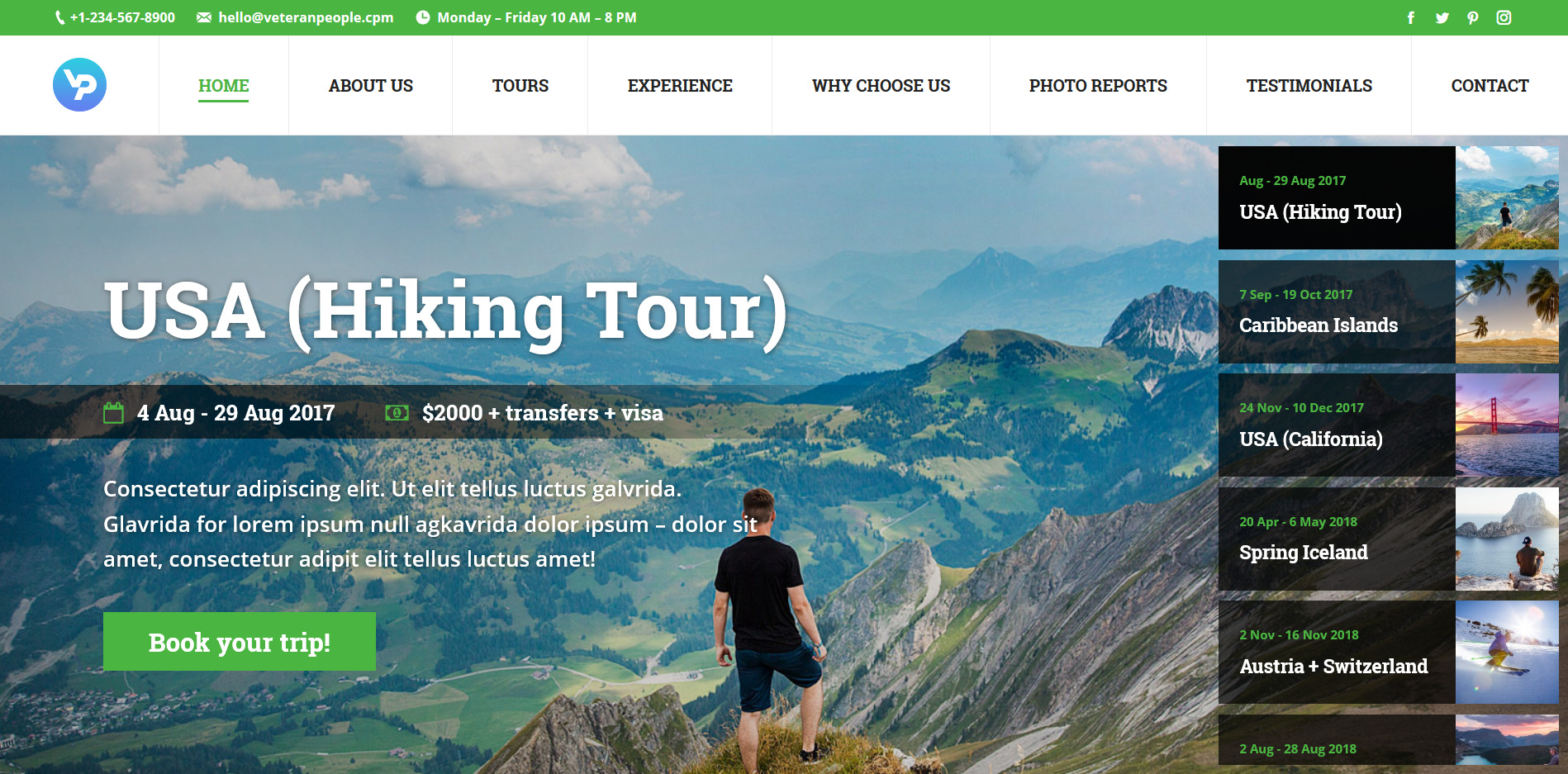1568x774 pixels.
Task: Open the Tours menu item
Action: (x=520, y=86)
